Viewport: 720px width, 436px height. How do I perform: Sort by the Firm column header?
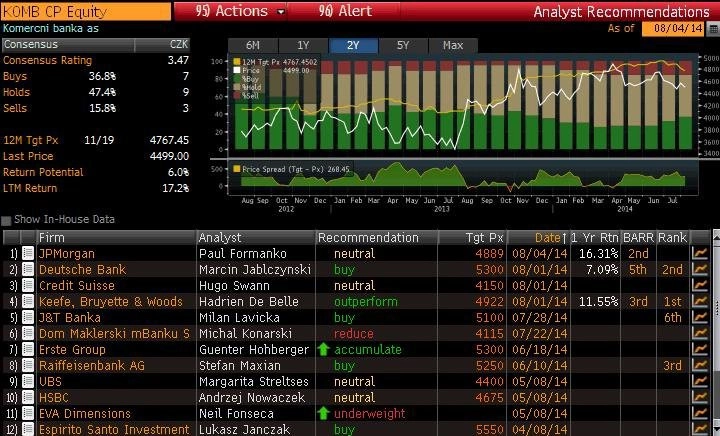pyautogui.click(x=116, y=238)
